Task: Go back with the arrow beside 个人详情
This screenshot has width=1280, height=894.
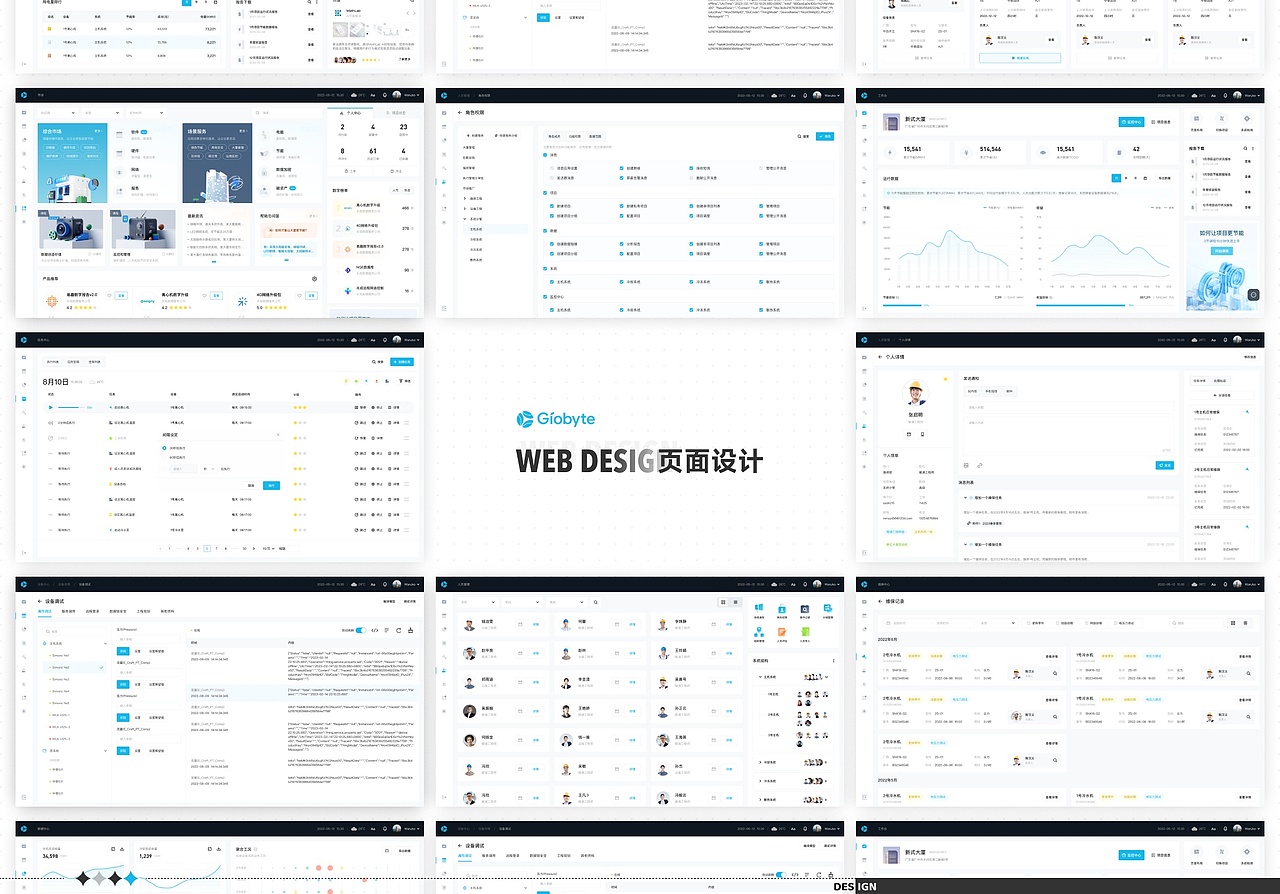Action: click(x=879, y=356)
